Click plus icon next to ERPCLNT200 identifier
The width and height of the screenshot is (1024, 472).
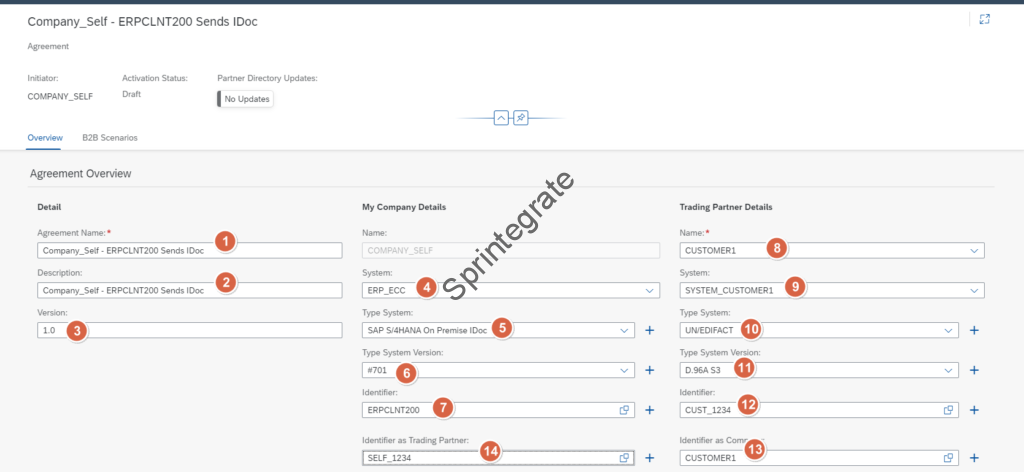click(x=649, y=410)
